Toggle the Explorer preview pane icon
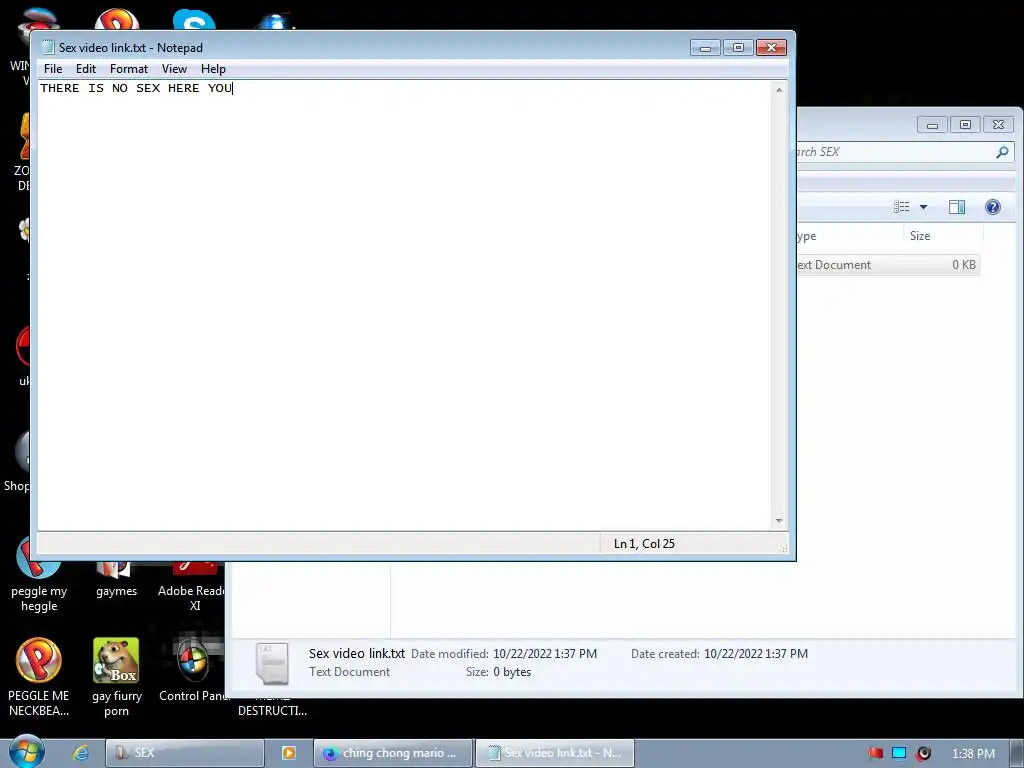1024x768 pixels. pyautogui.click(x=957, y=207)
